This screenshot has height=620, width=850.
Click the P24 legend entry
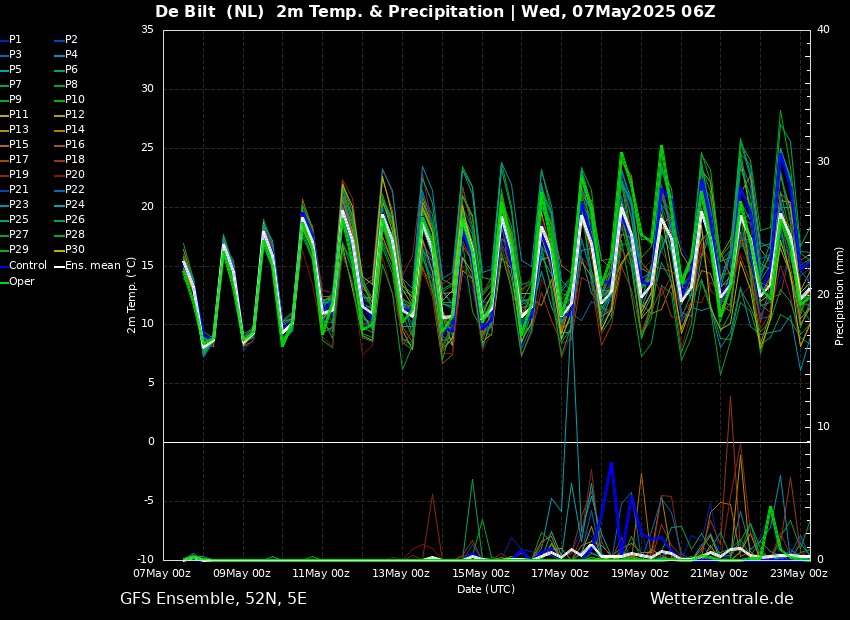point(75,205)
